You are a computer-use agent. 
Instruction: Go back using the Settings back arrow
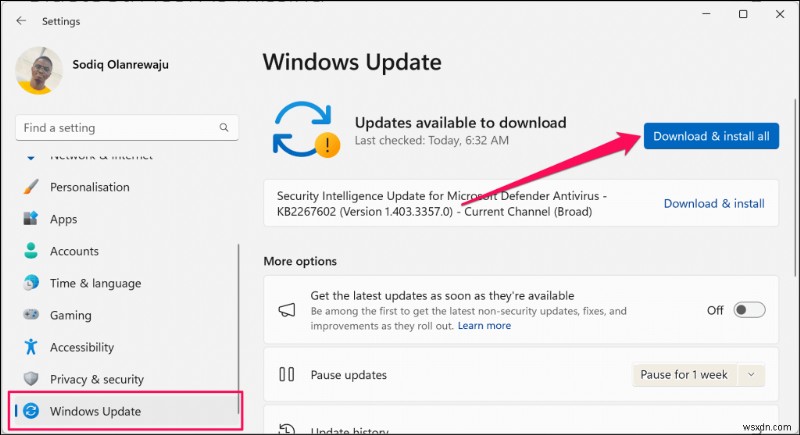click(x=21, y=20)
